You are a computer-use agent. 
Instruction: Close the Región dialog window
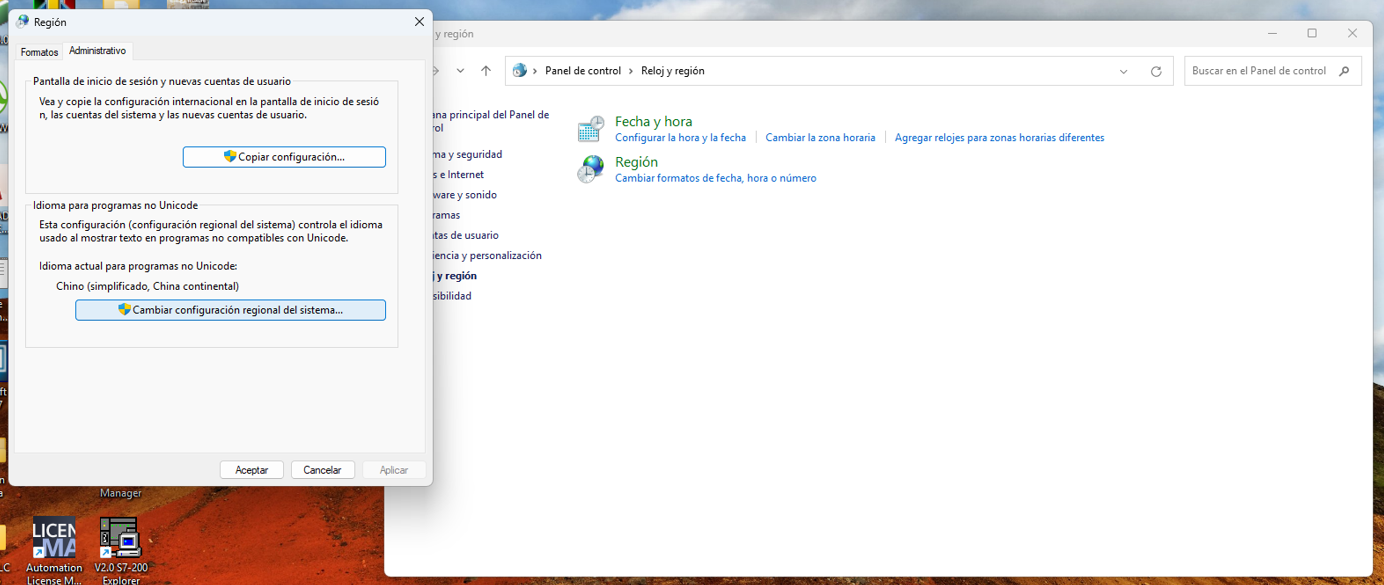(x=419, y=22)
